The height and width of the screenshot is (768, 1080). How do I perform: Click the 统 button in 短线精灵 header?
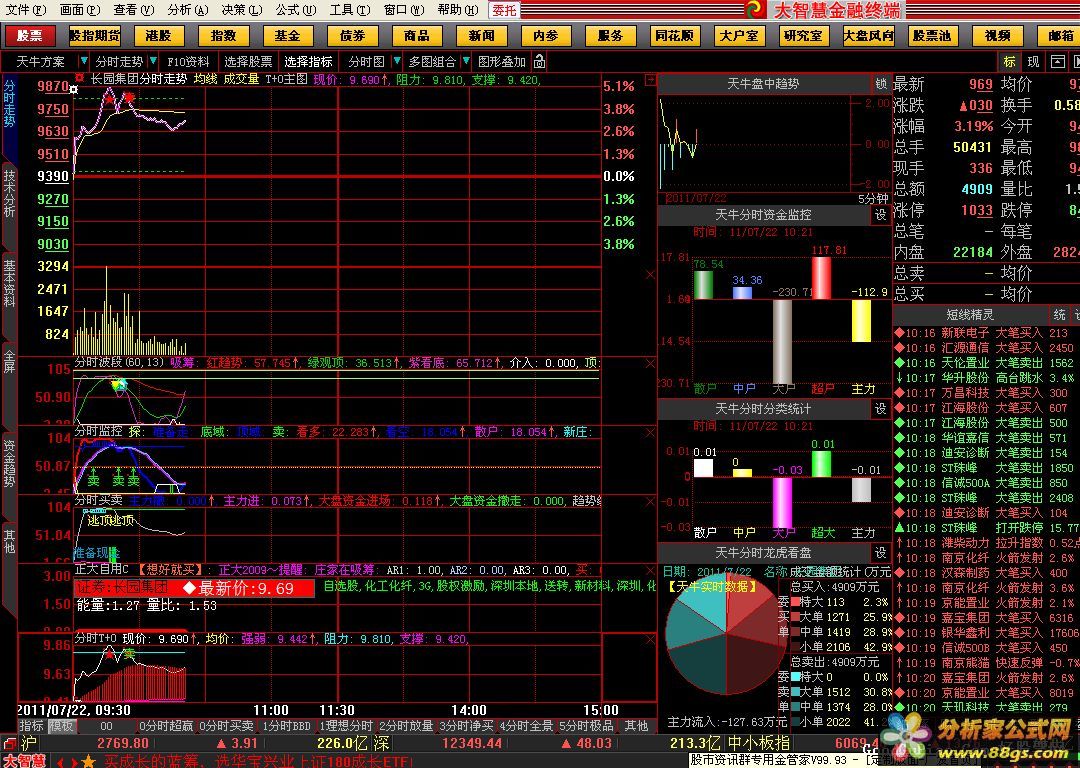(1059, 315)
